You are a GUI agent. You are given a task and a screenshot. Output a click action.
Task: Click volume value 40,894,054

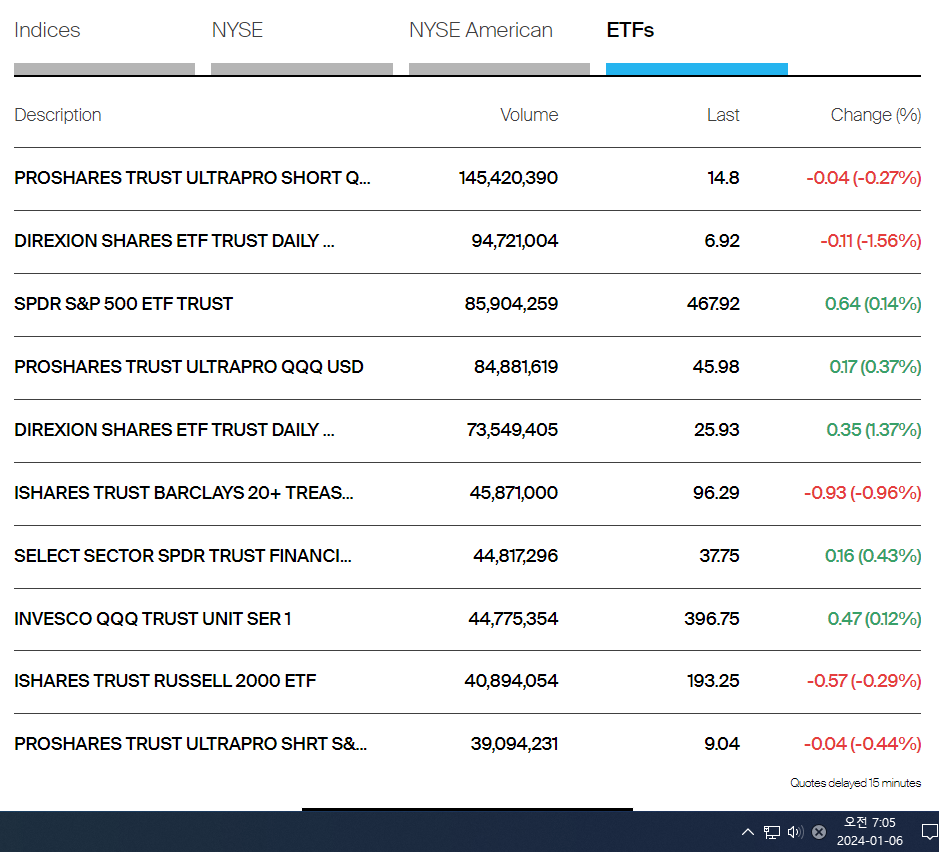point(511,681)
